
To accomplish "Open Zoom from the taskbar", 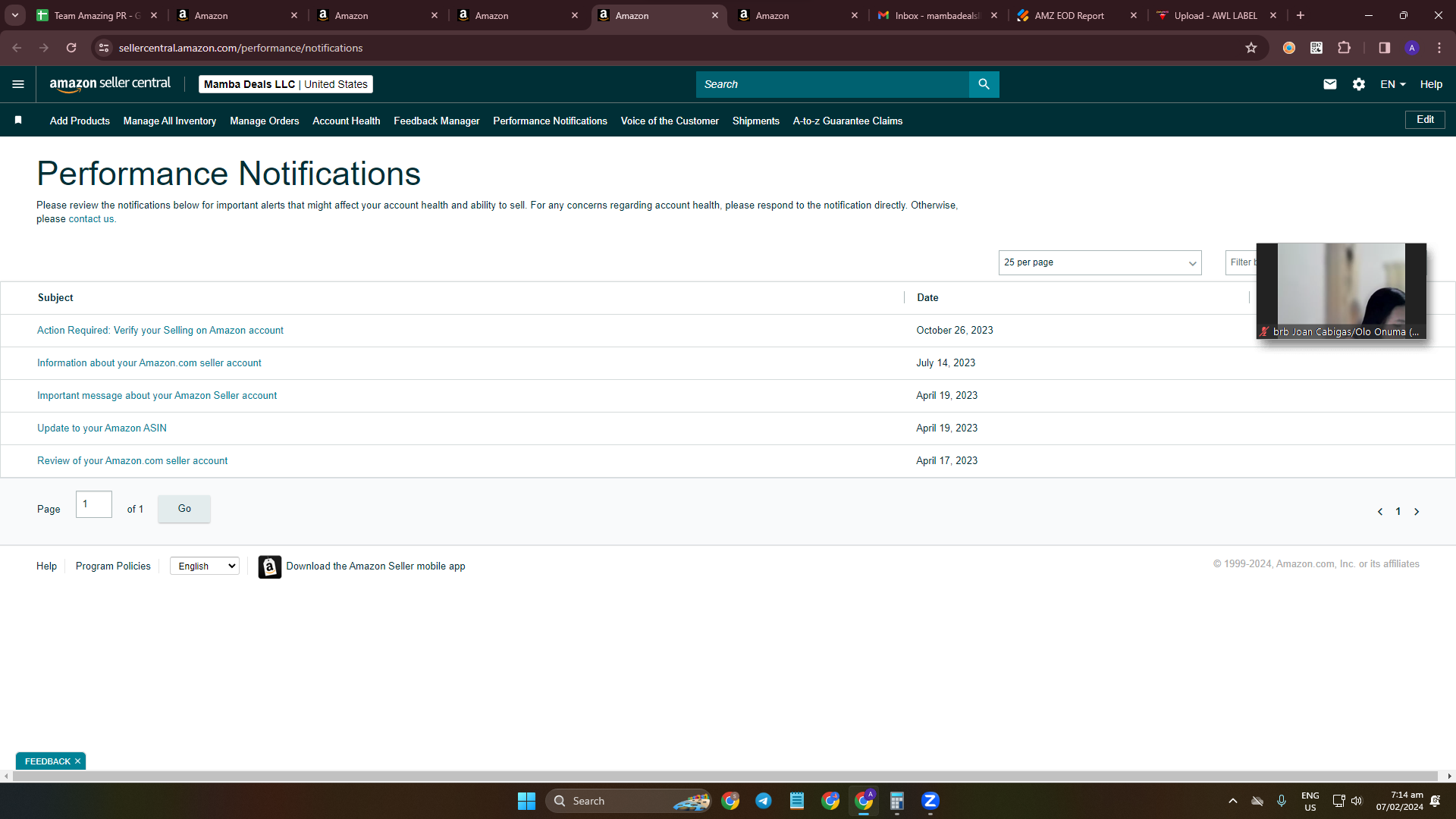I will point(930,801).
